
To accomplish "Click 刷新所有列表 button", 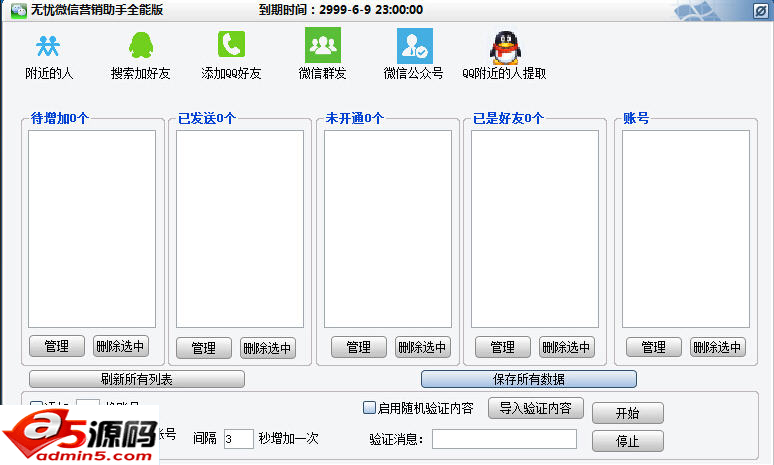I will (x=137, y=379).
